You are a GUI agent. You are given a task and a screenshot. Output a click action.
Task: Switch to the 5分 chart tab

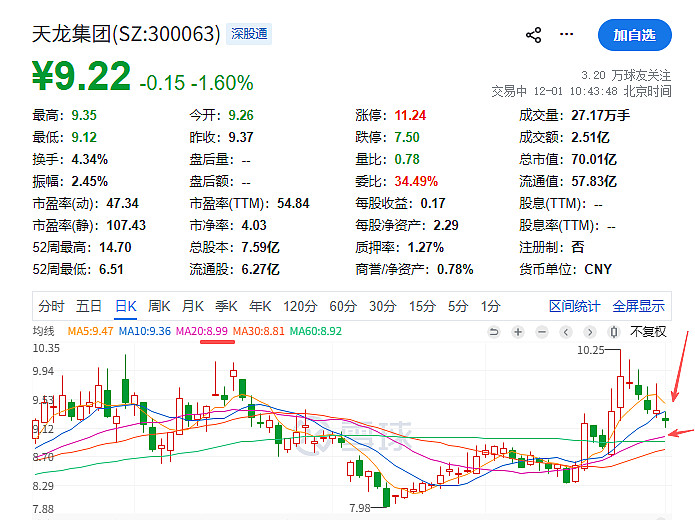458,306
